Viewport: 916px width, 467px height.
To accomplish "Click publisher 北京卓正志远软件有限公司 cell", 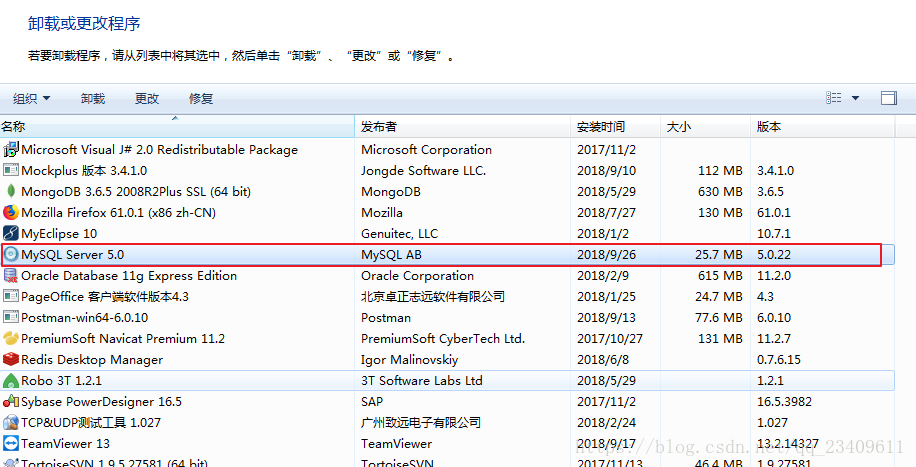I will point(433,296).
